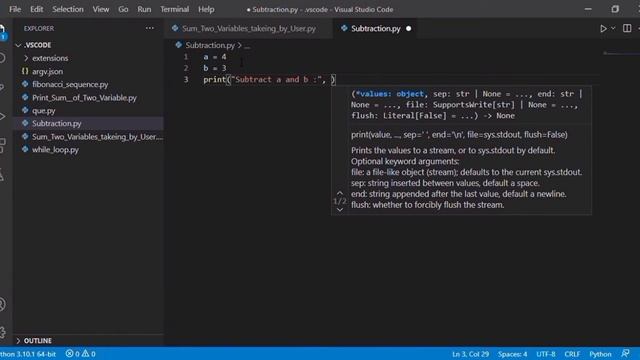Restore down the Visual Studio Code window
Image resolution: width=640 pixels, height=360 pixels.
615,9
